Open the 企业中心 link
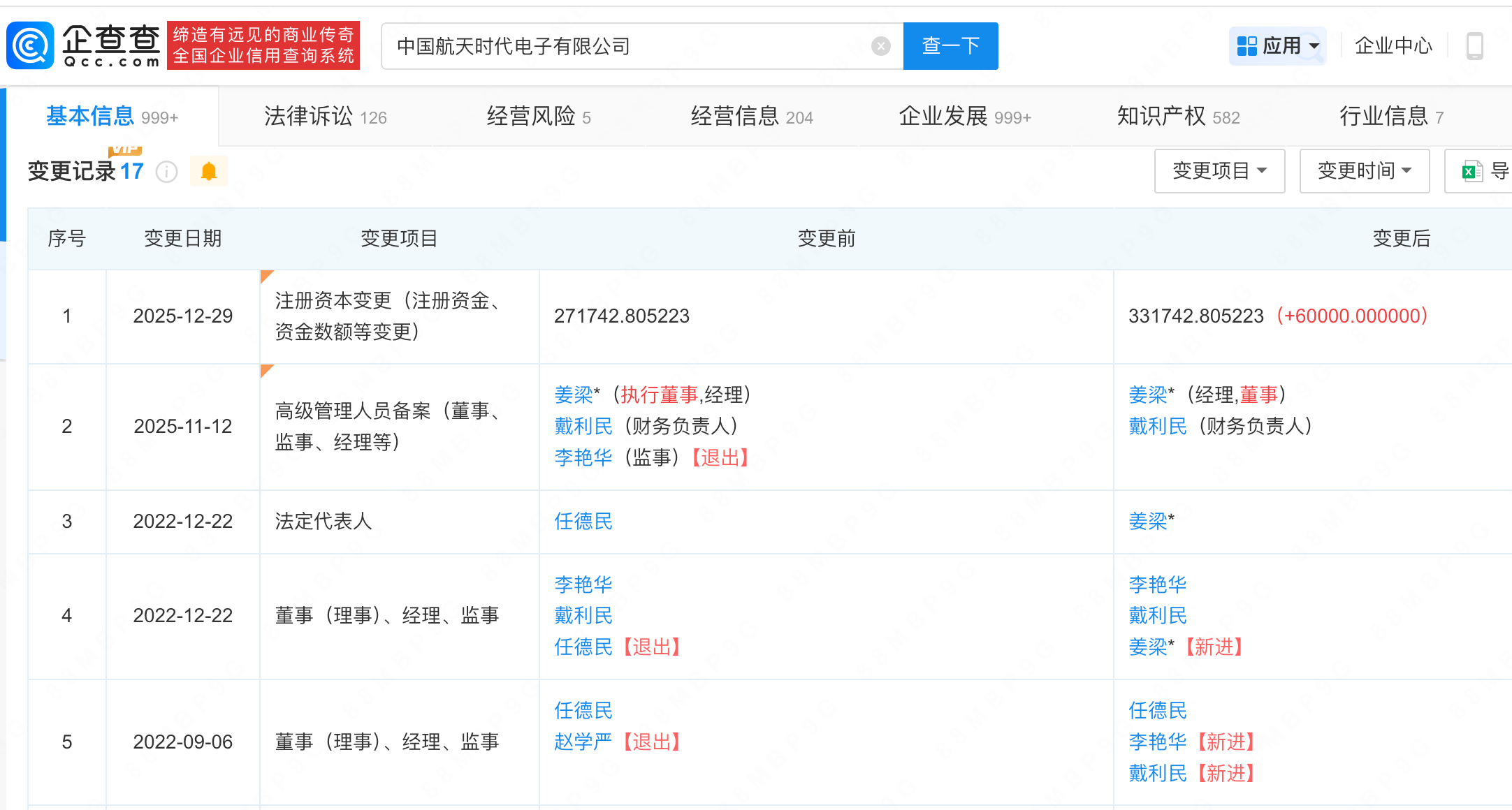This screenshot has width=1512, height=810. [1393, 46]
